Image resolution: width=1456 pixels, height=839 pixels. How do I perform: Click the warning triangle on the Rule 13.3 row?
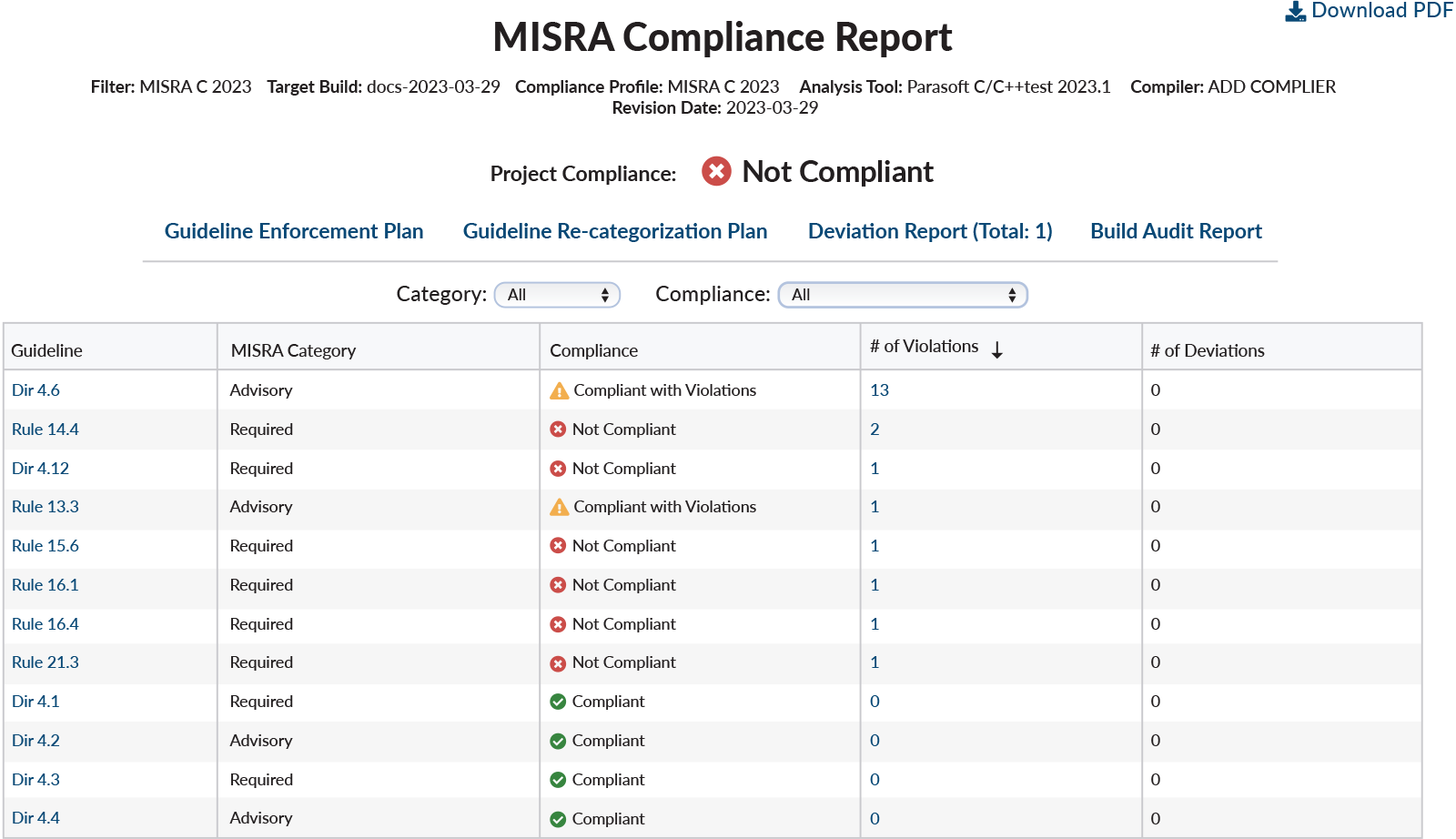(x=558, y=507)
